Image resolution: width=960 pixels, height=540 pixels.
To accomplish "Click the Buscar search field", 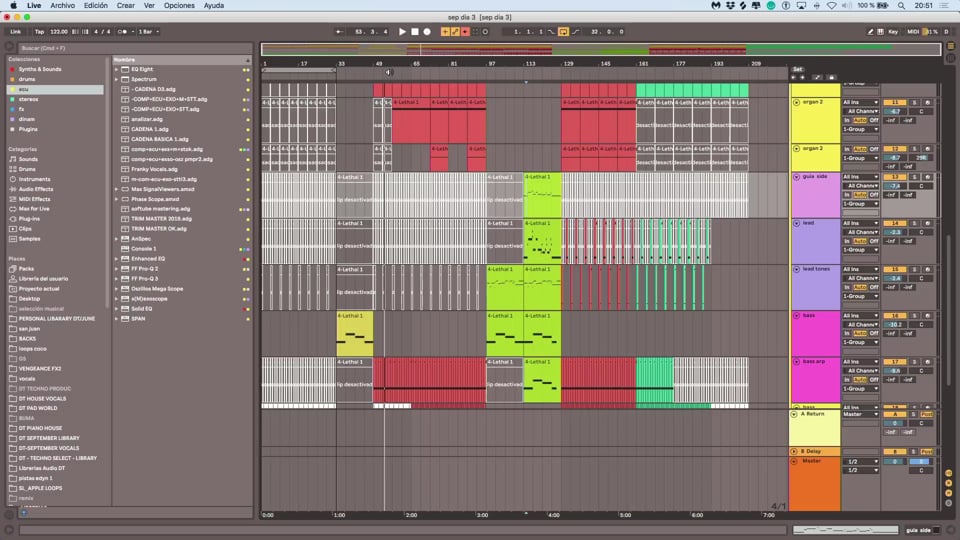I will [133, 48].
